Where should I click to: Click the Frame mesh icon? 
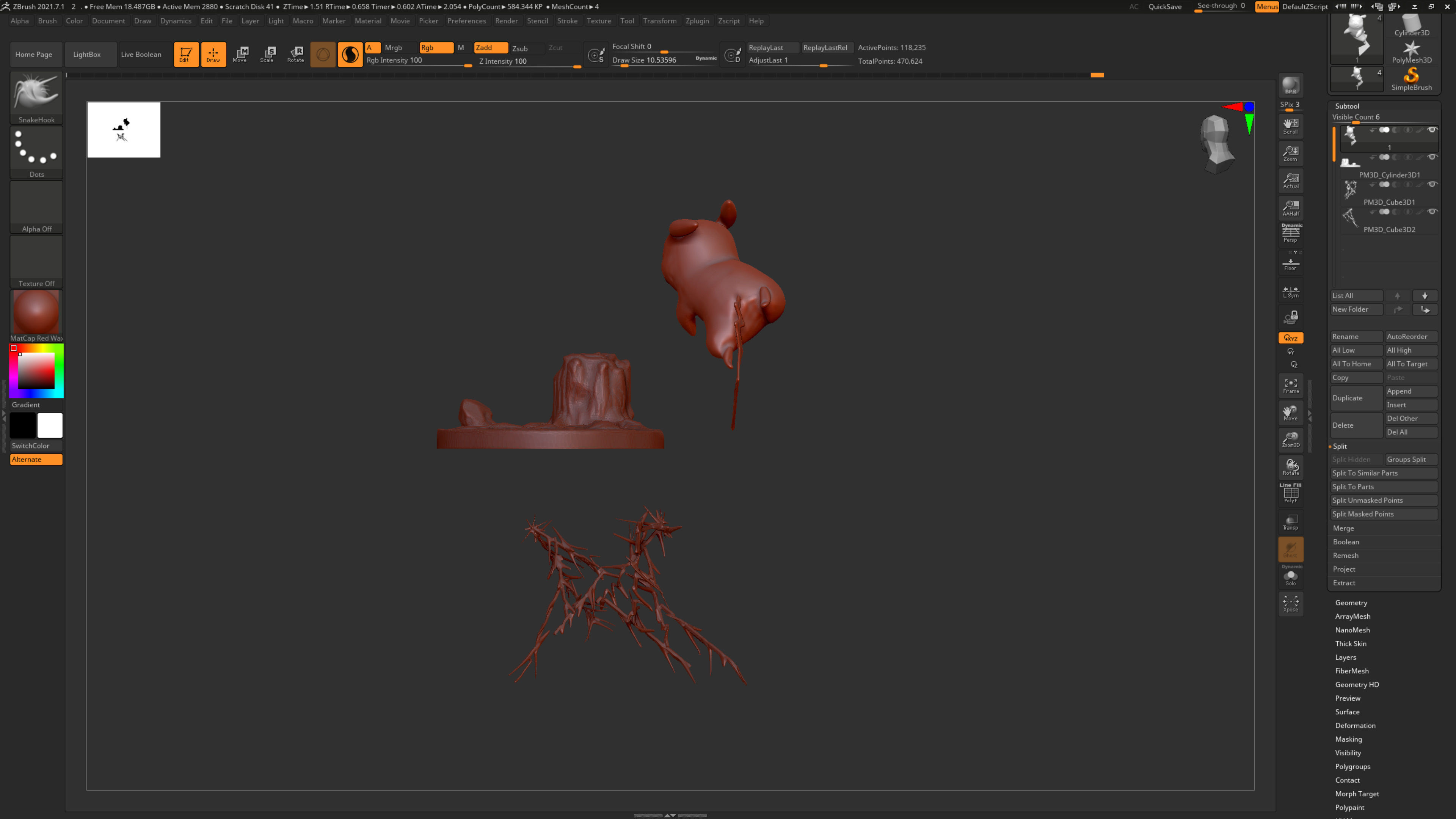1290,386
